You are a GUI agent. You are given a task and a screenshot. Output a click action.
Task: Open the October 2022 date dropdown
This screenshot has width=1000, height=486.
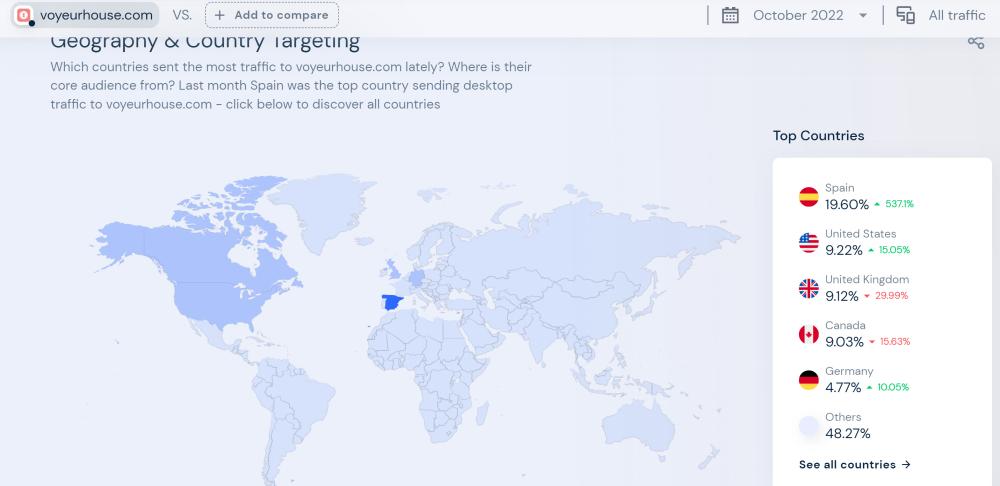pyautogui.click(x=797, y=15)
